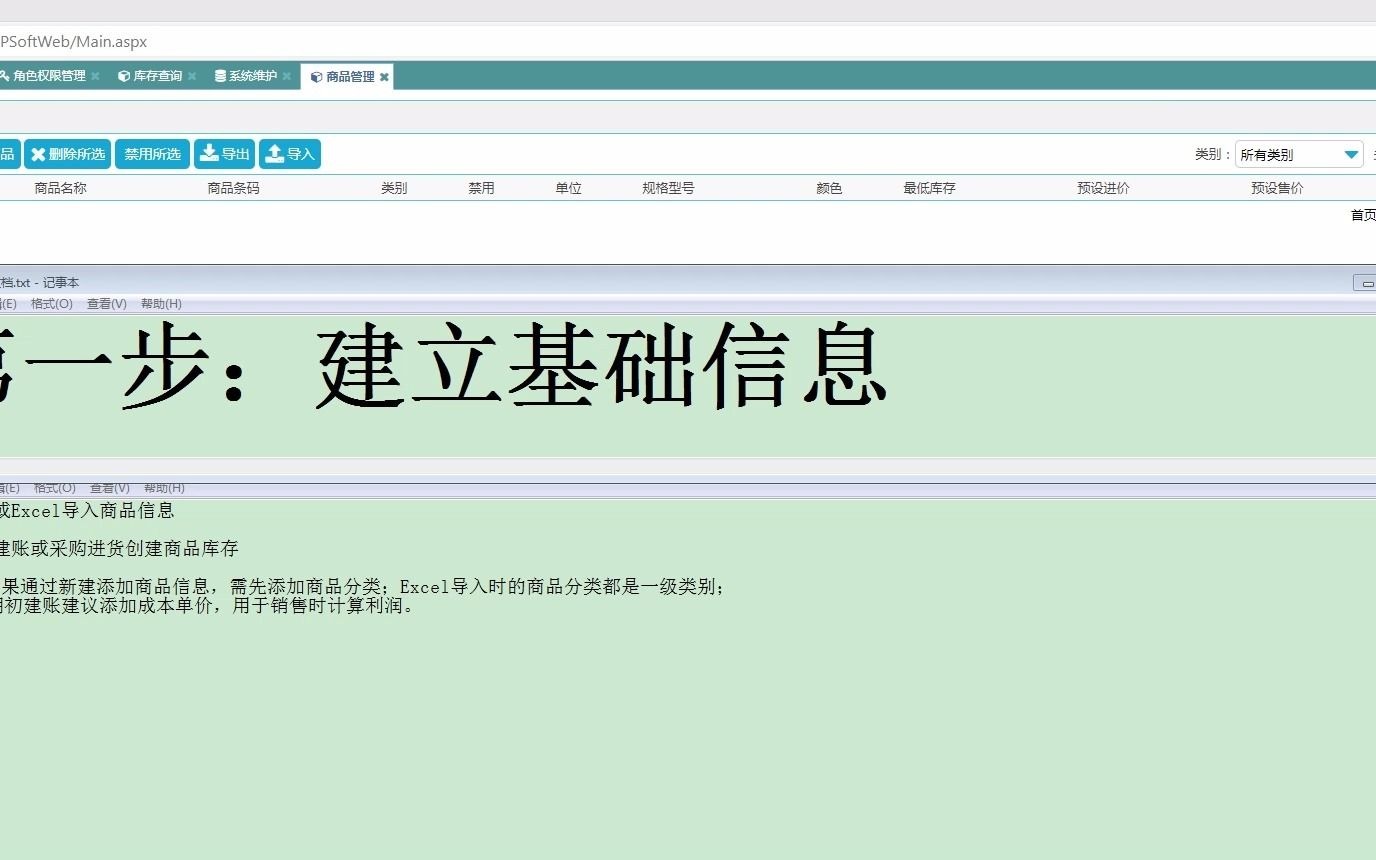Close the 系统维护 tab
The height and width of the screenshot is (860, 1376).
point(287,76)
